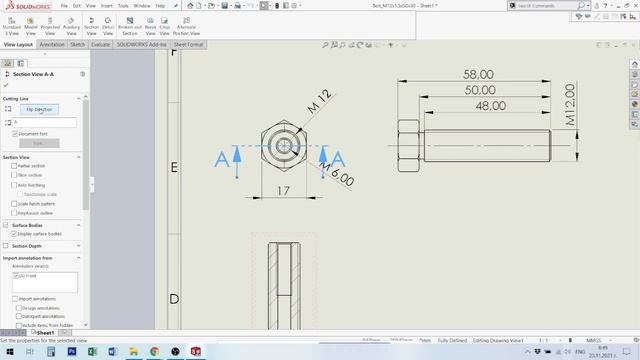Viewport: 640px width, 360px height.
Task: Select the Sheet1 tab at bottom
Action: tap(43, 333)
